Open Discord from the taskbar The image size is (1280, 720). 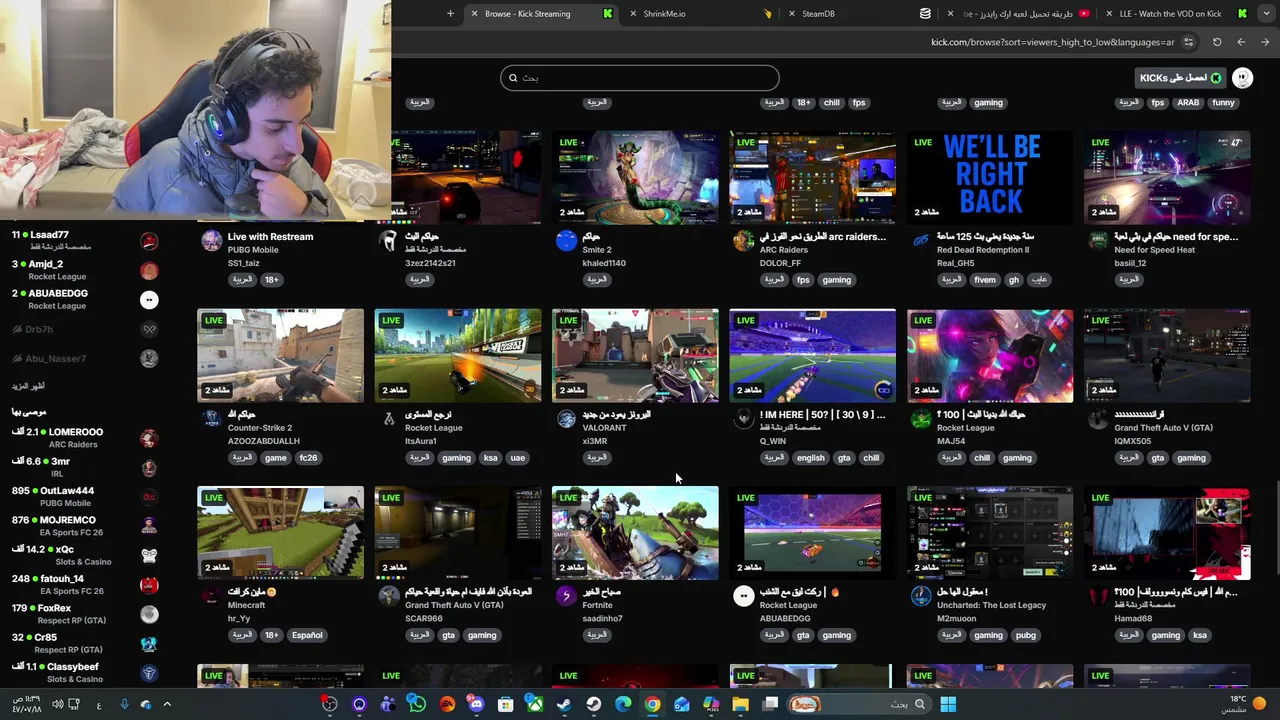click(476, 704)
